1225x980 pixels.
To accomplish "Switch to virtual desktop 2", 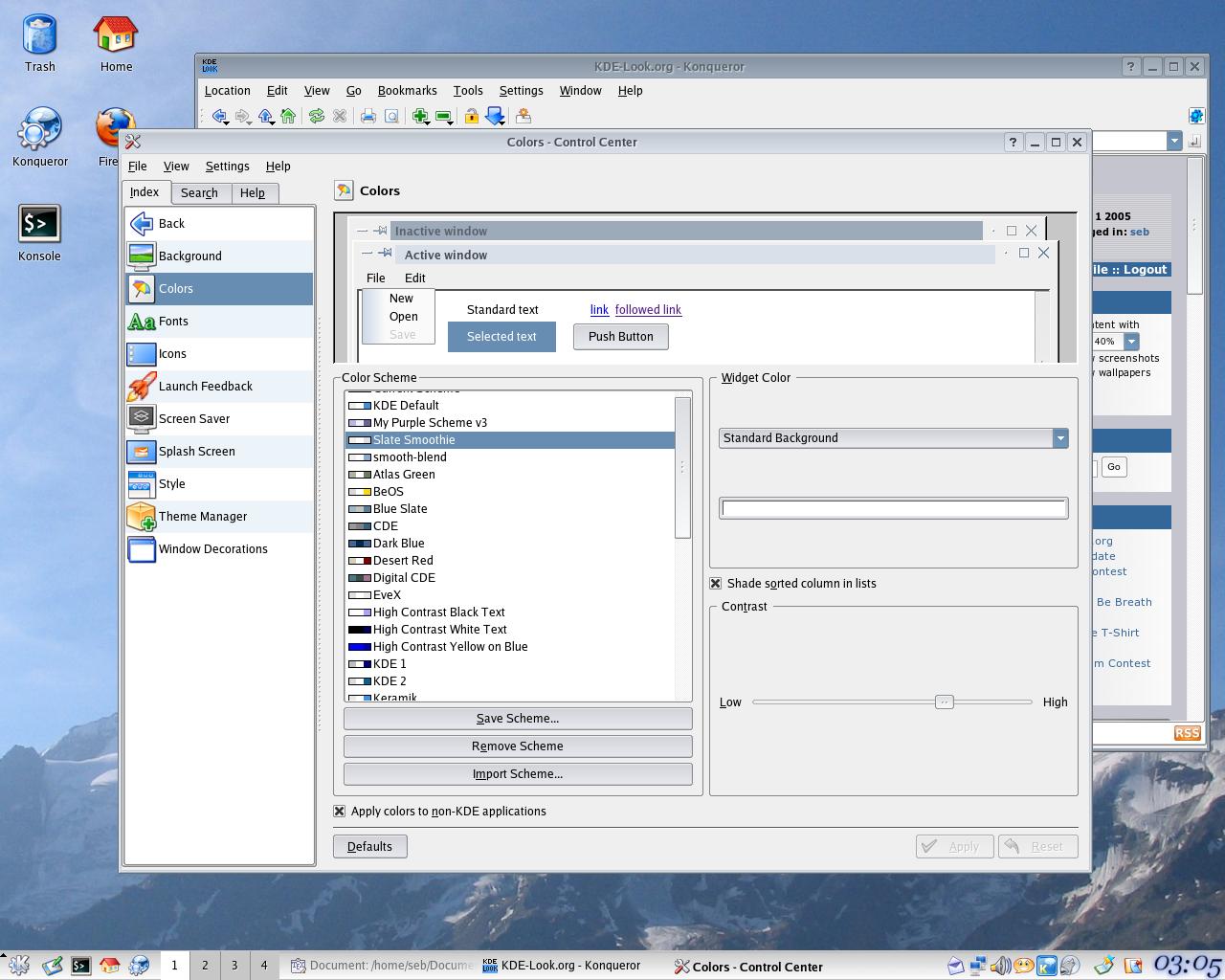I will [x=204, y=966].
